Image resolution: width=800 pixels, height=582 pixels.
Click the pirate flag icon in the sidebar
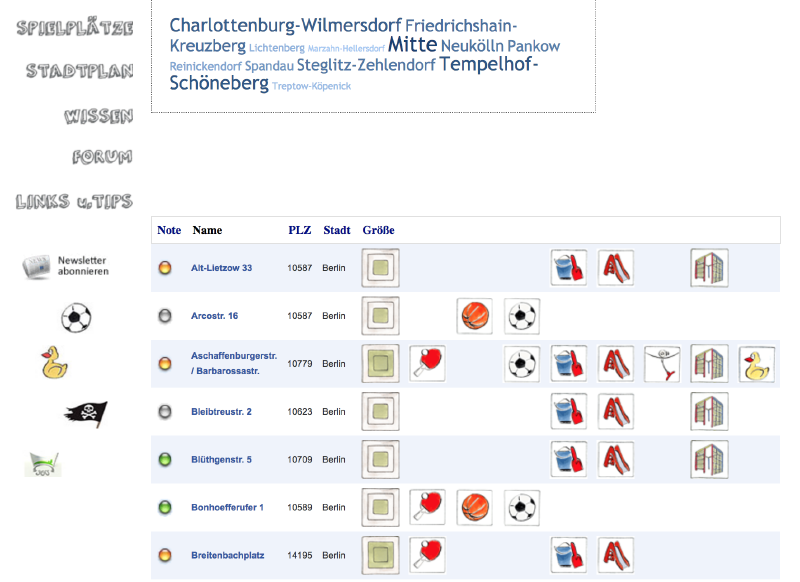pyautogui.click(x=86, y=414)
